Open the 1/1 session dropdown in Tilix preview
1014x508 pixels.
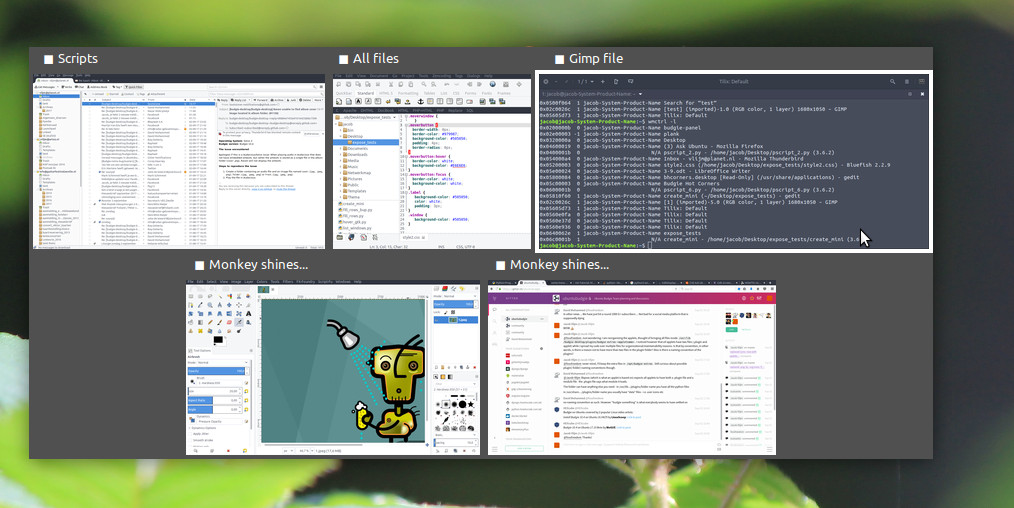[x=585, y=81]
